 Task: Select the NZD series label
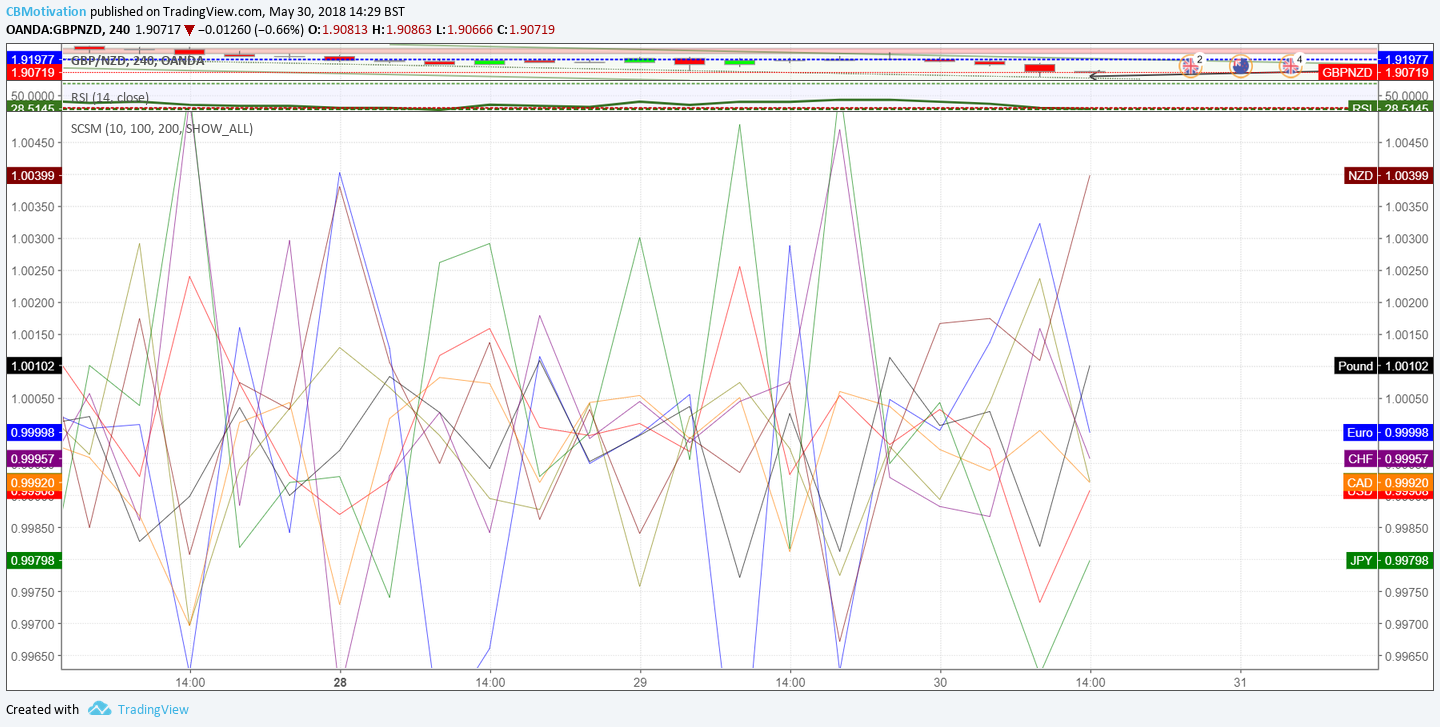1360,175
